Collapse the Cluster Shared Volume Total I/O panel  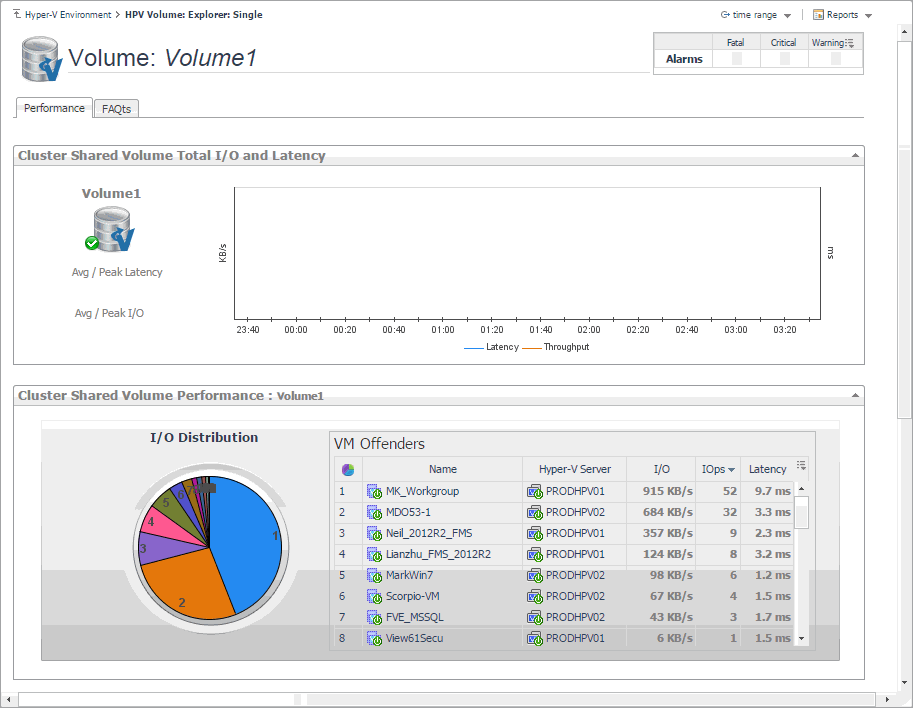855,156
